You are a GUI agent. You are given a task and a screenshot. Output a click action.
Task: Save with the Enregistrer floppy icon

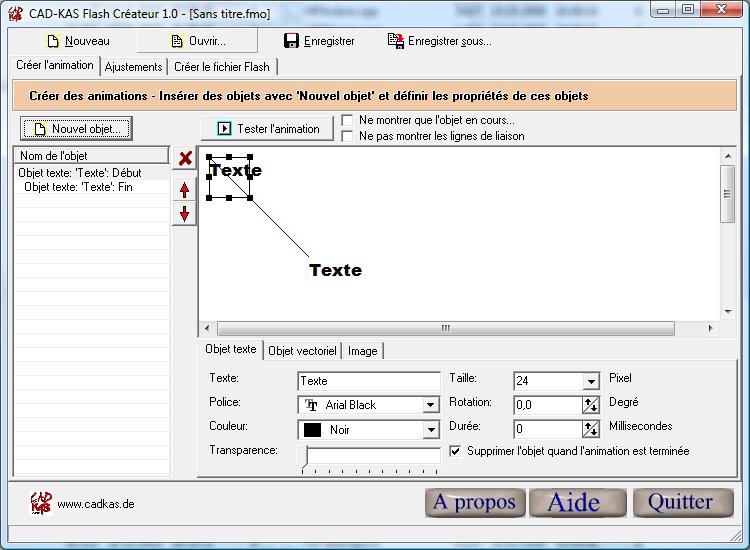[319, 41]
